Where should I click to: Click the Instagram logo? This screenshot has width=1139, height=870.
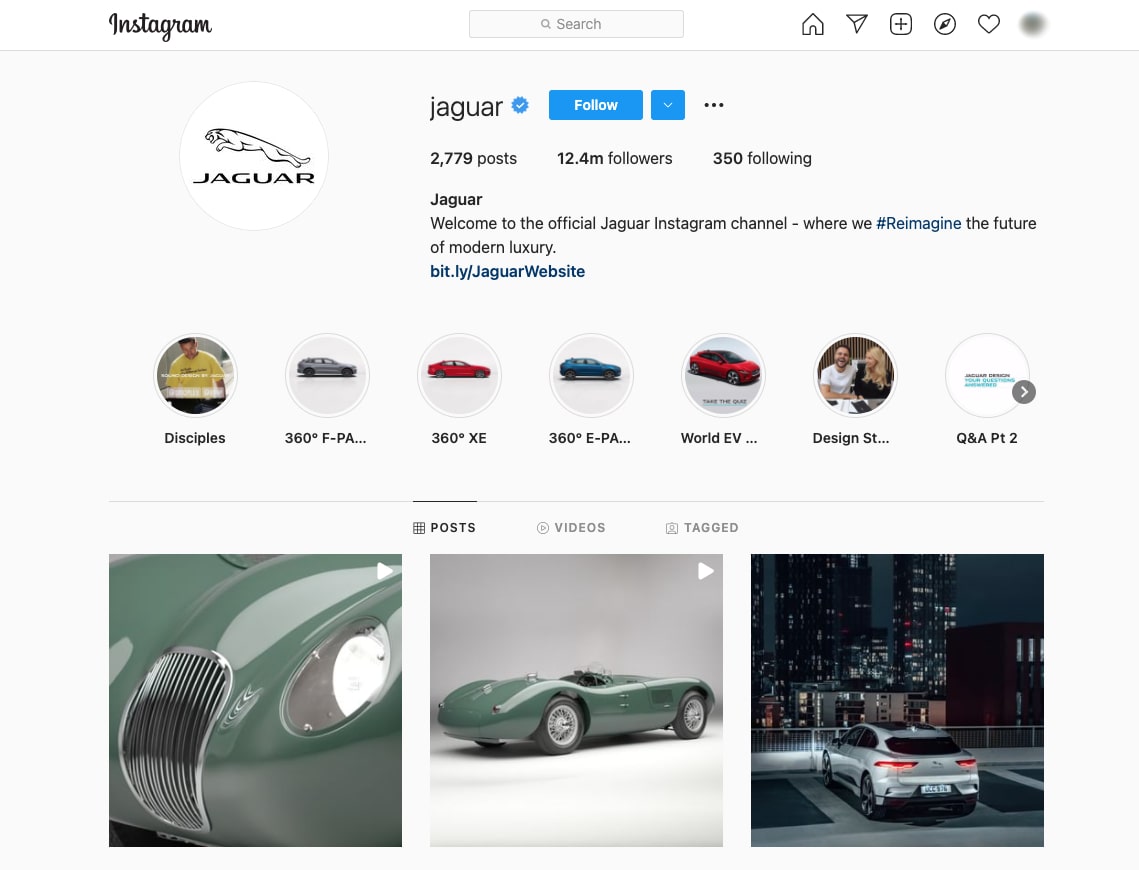(x=160, y=25)
